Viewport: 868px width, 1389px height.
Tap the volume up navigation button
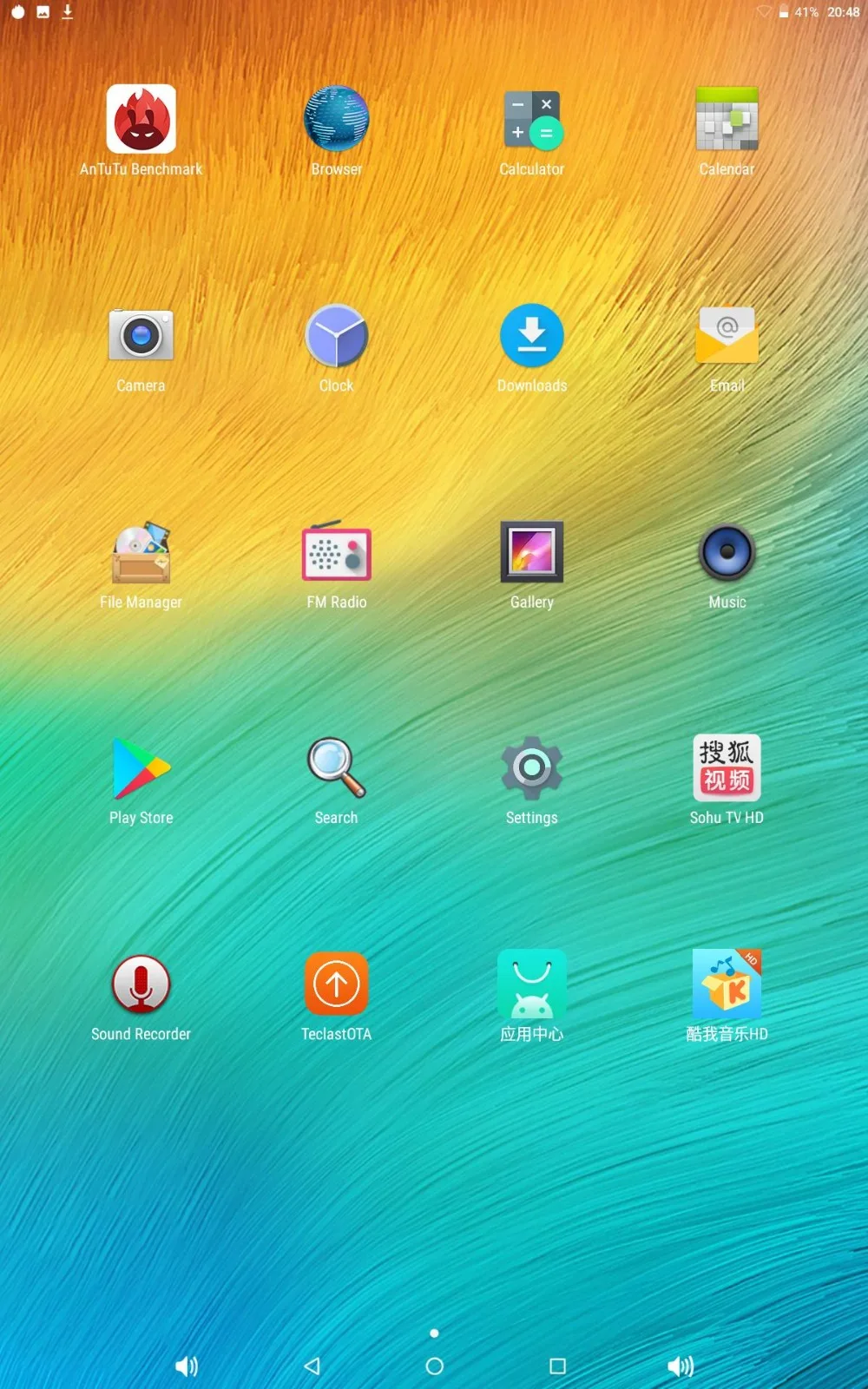(x=681, y=1366)
